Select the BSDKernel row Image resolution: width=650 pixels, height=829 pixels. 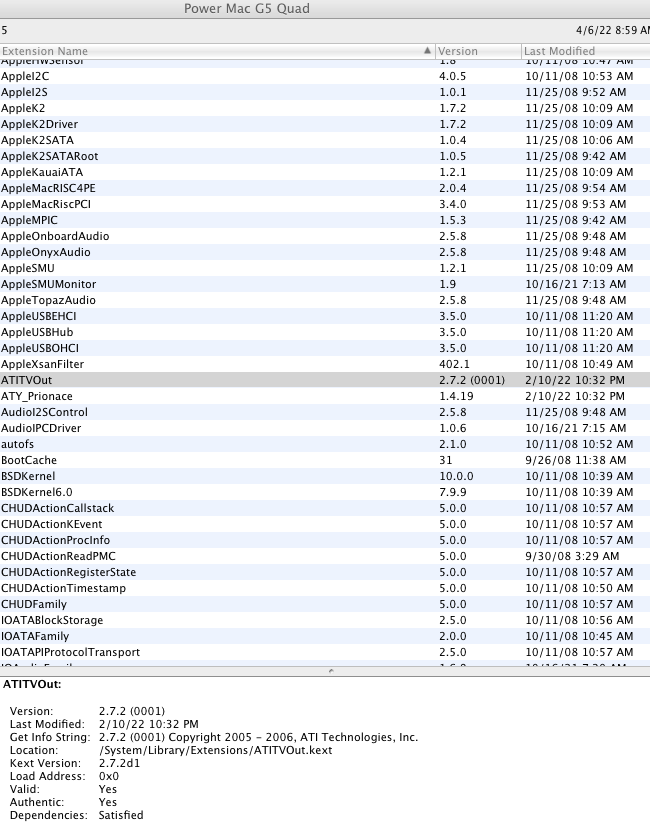click(x=325, y=476)
